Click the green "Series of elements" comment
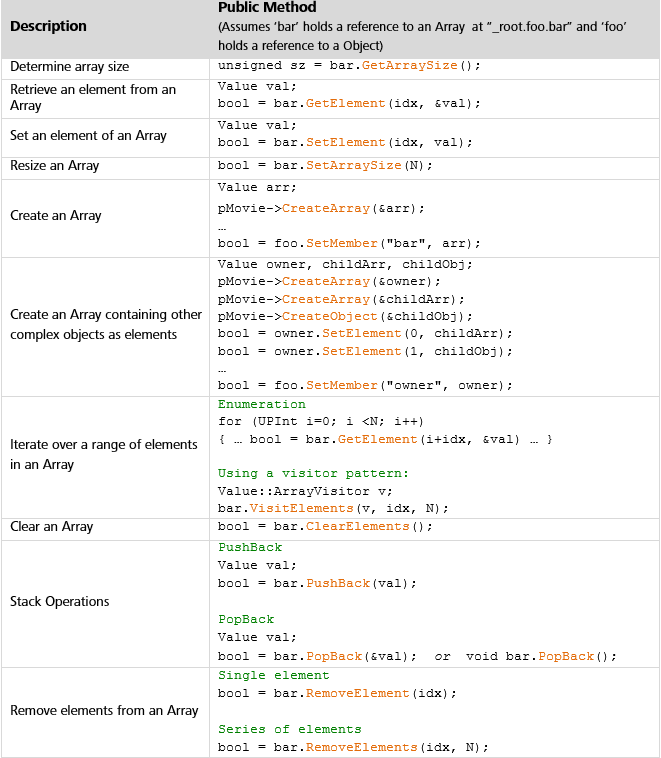Image resolution: width=661 pixels, height=758 pixels. (x=289, y=729)
